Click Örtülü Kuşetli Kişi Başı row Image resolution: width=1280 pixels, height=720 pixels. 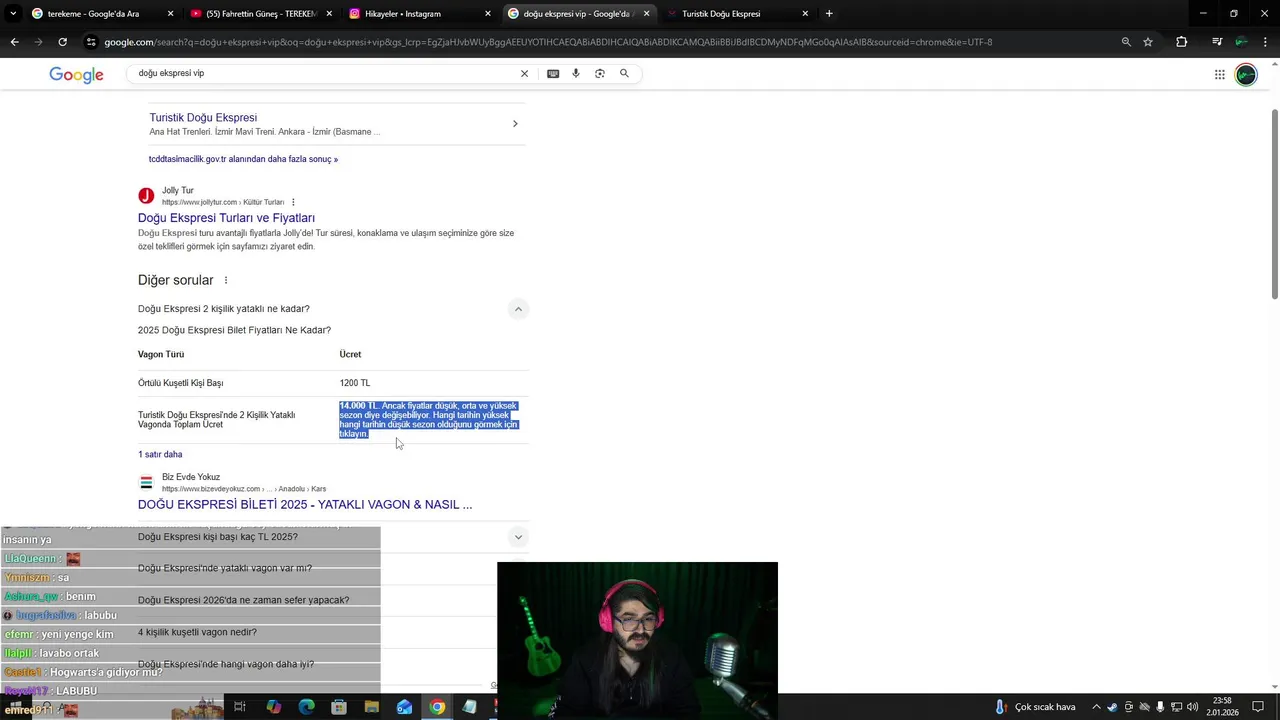(x=333, y=383)
